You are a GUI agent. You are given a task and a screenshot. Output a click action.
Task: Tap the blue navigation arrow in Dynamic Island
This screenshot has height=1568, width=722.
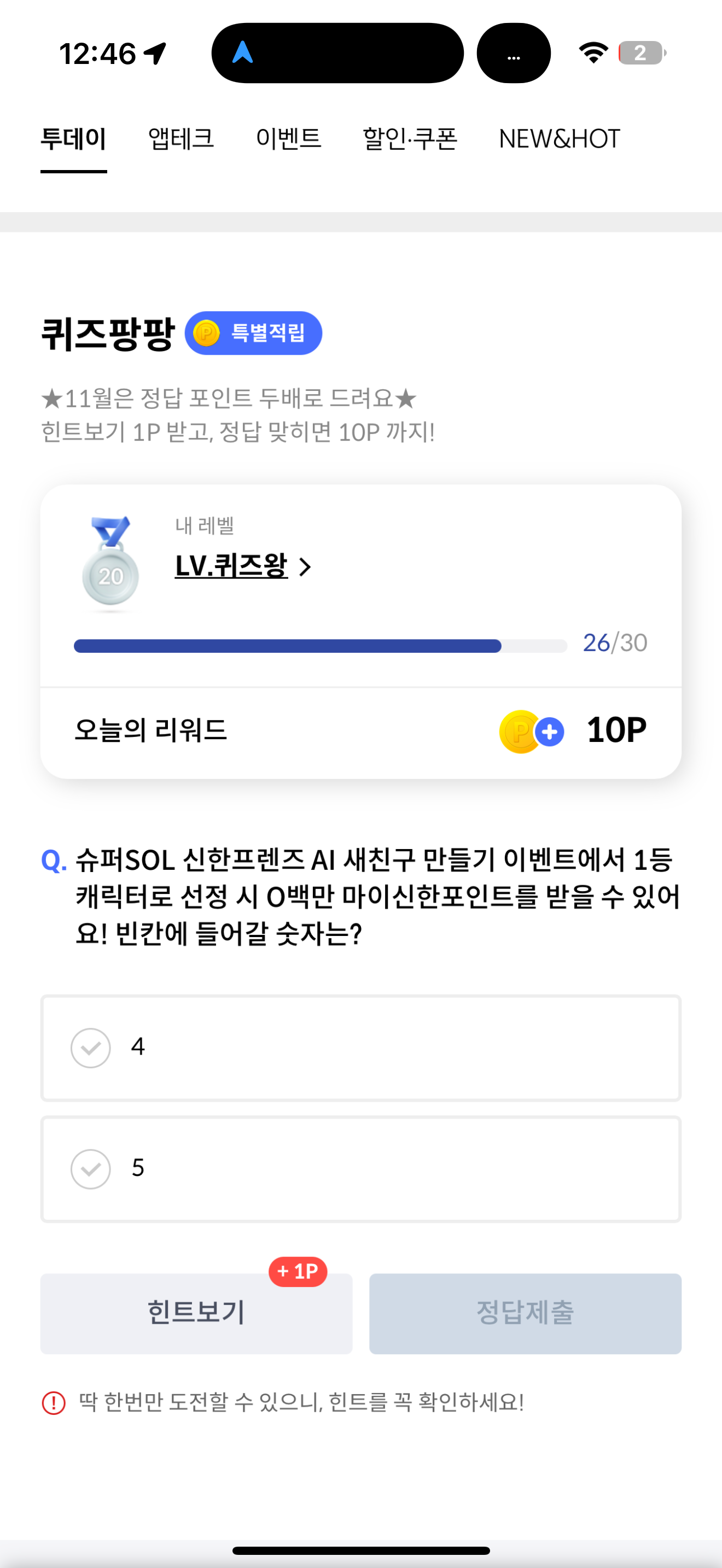click(243, 52)
